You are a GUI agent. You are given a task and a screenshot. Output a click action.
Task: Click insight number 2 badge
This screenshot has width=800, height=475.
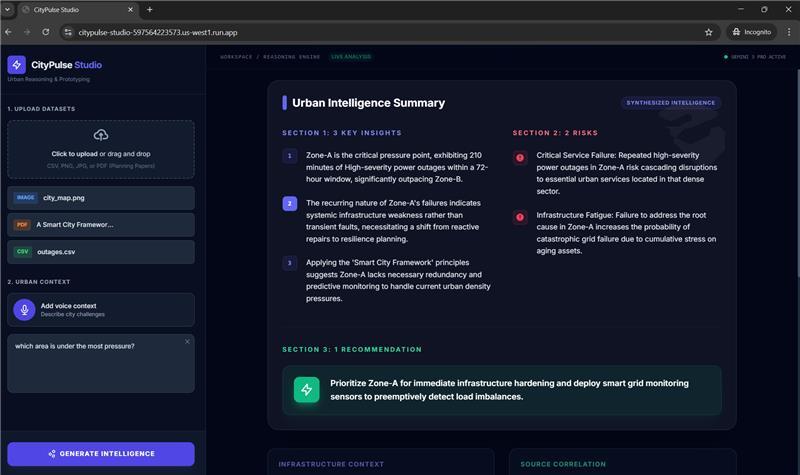coord(289,204)
